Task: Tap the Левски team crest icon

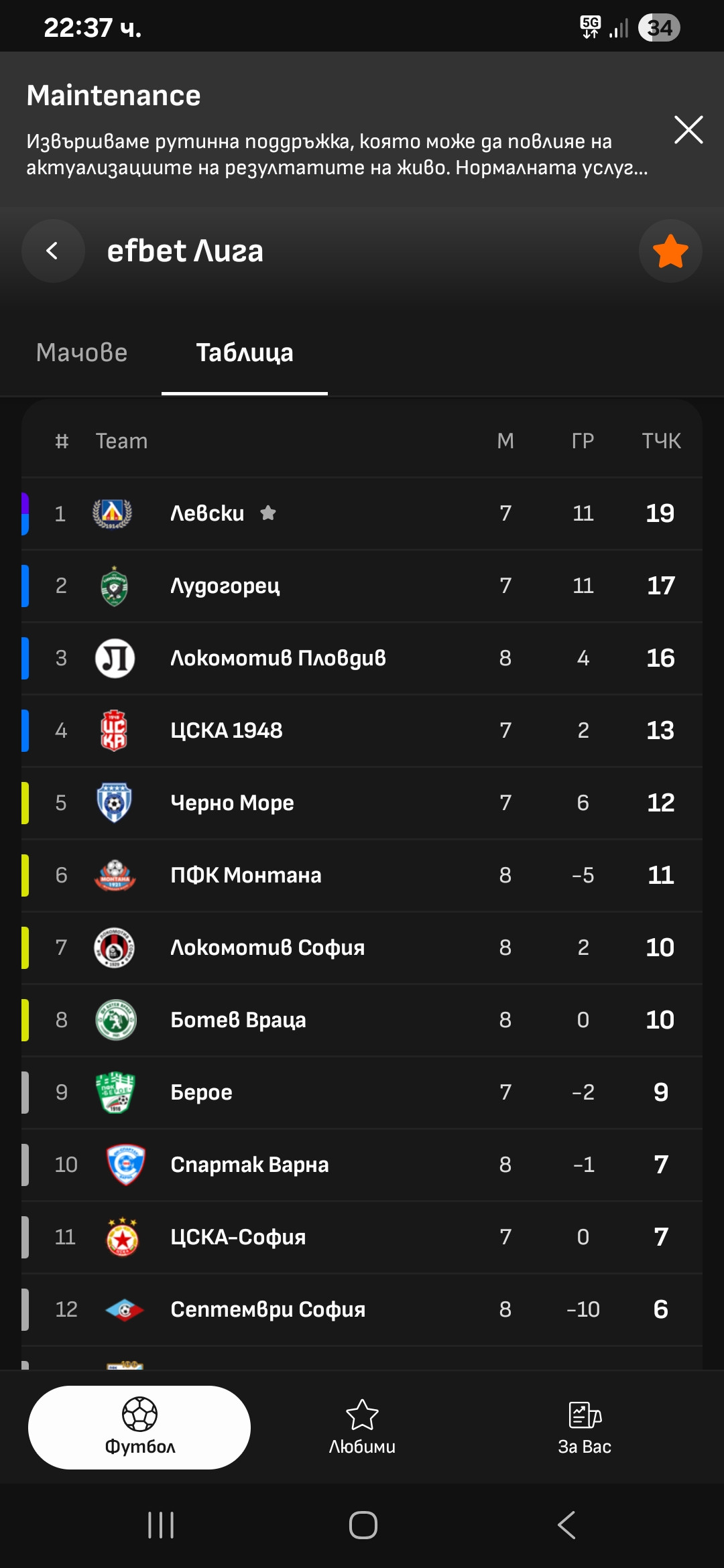Action: (112, 514)
